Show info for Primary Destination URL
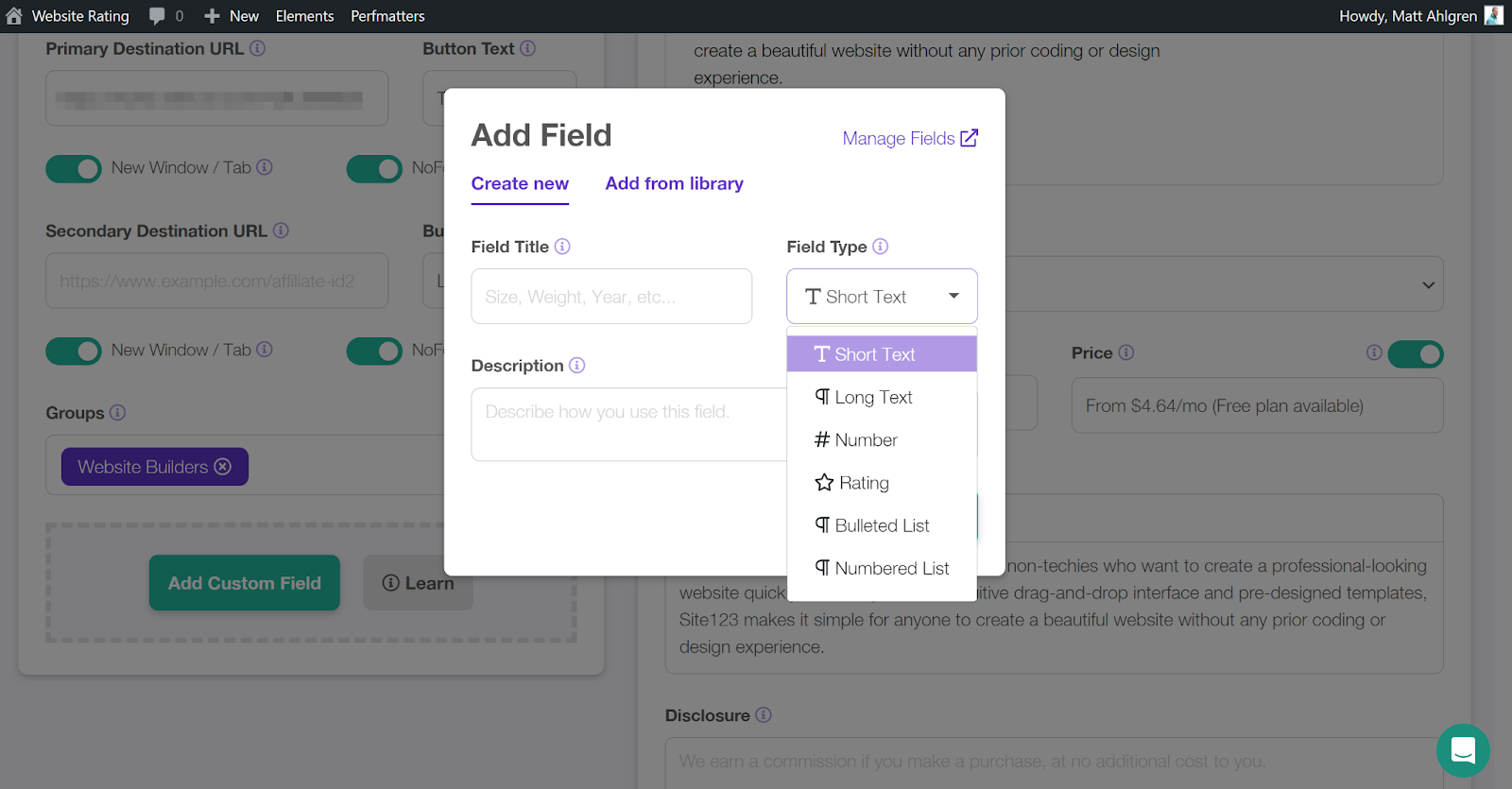This screenshot has width=1512, height=789. pyautogui.click(x=257, y=48)
